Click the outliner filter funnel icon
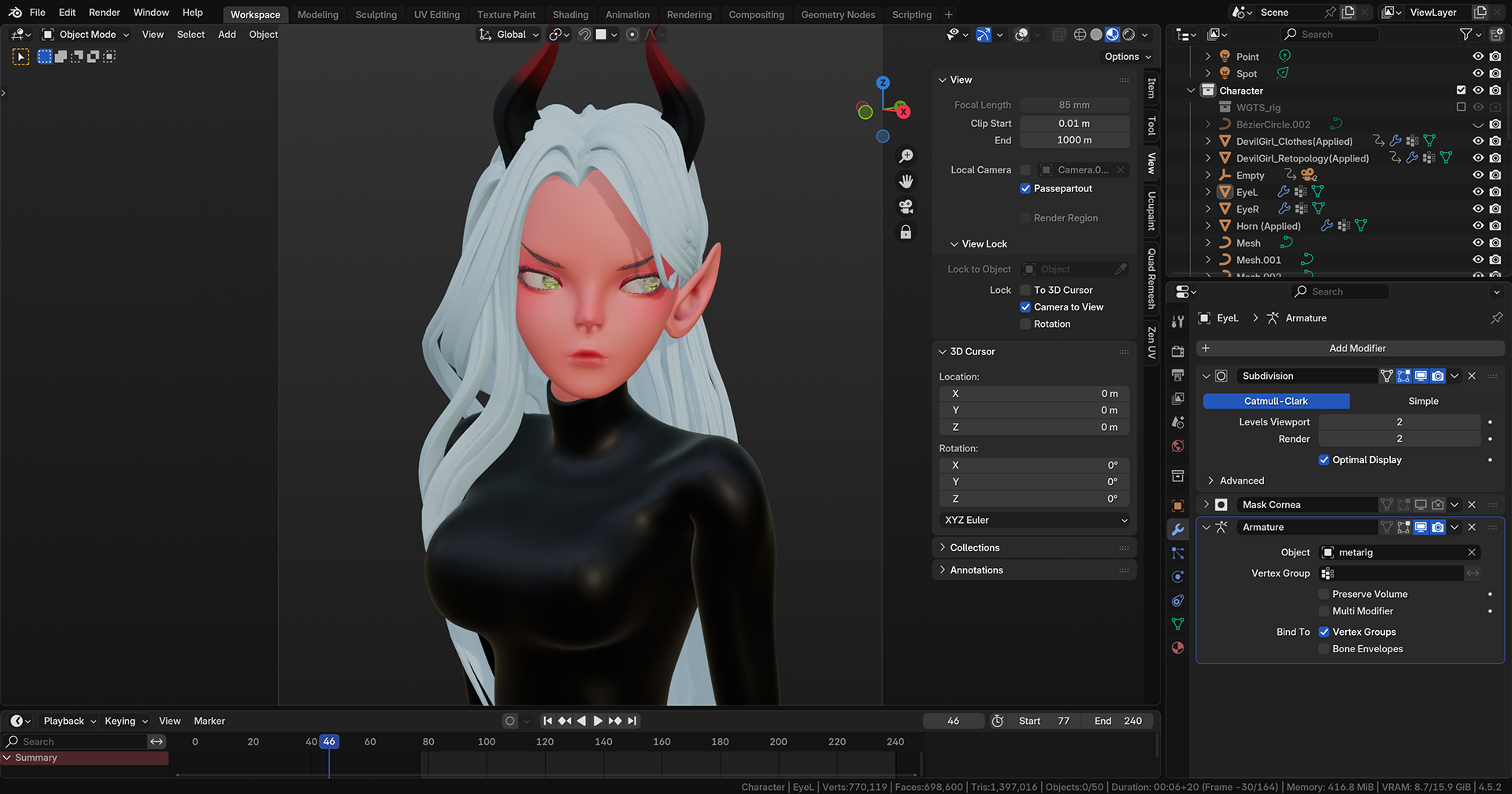The height and width of the screenshot is (794, 1512). pyautogui.click(x=1466, y=35)
